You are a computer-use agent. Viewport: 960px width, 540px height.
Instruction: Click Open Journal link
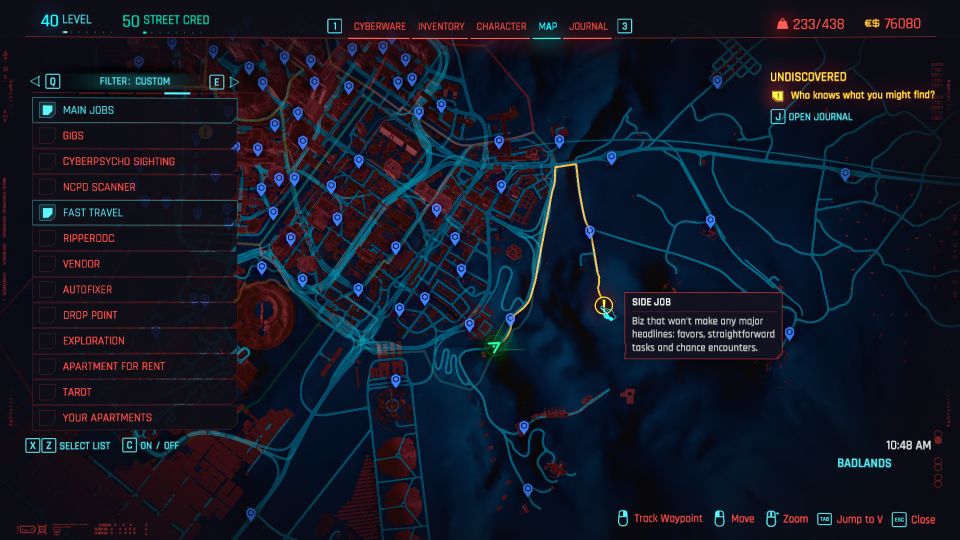[820, 117]
